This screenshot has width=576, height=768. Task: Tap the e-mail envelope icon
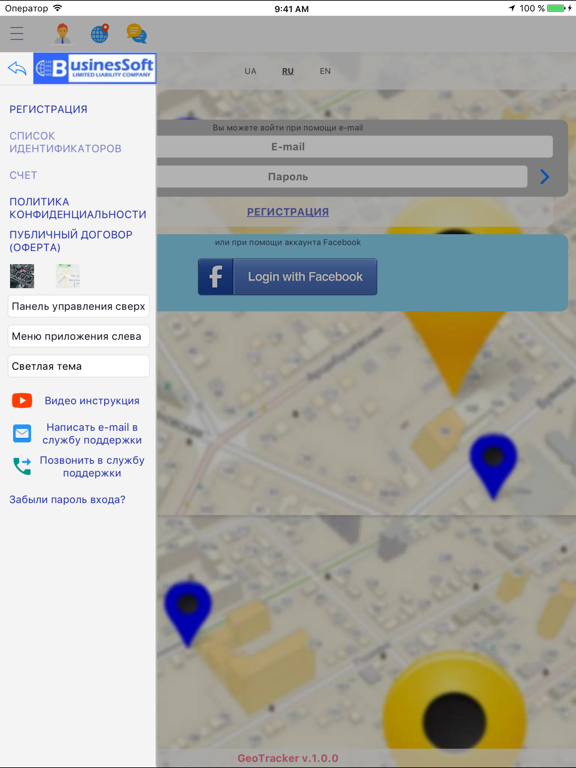click(22, 433)
